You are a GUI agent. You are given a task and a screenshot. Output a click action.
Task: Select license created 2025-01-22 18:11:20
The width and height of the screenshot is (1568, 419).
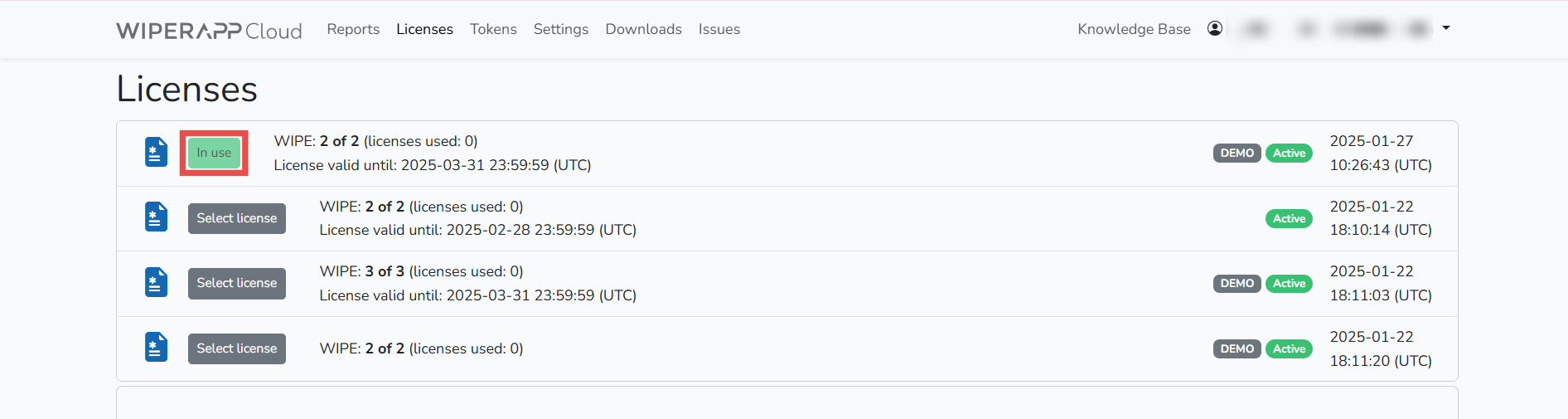[237, 348]
